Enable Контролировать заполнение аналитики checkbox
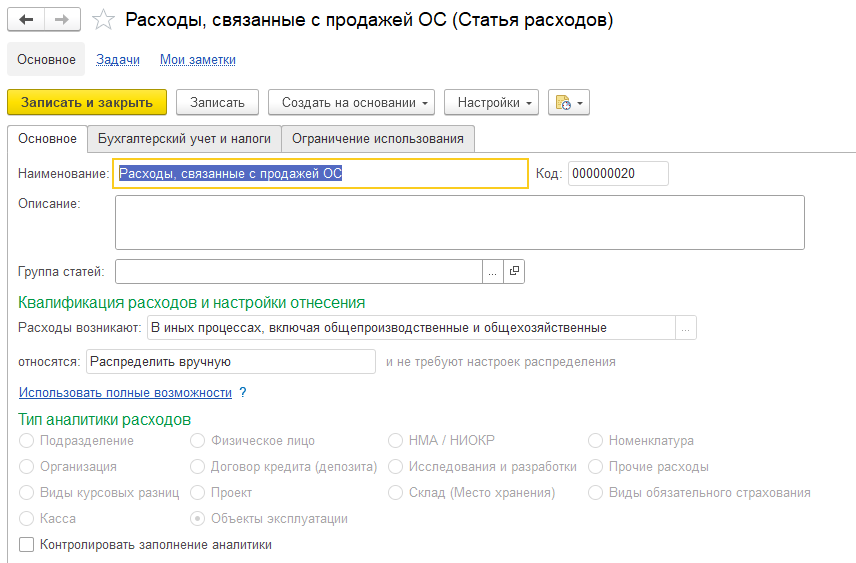This screenshot has height=563, width=856. 27,545
